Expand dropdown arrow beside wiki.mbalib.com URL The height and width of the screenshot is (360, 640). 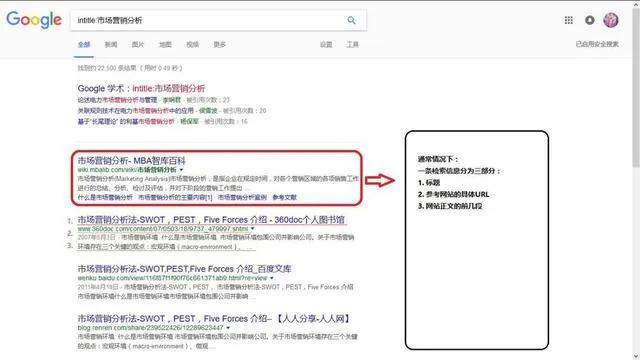click(181, 170)
